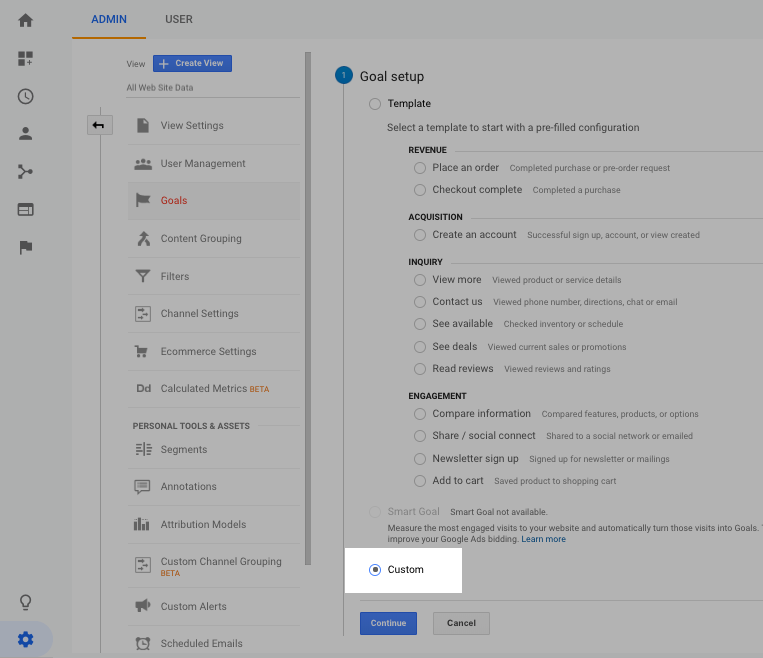
Task: Select the View more radio option
Action: tap(419, 280)
